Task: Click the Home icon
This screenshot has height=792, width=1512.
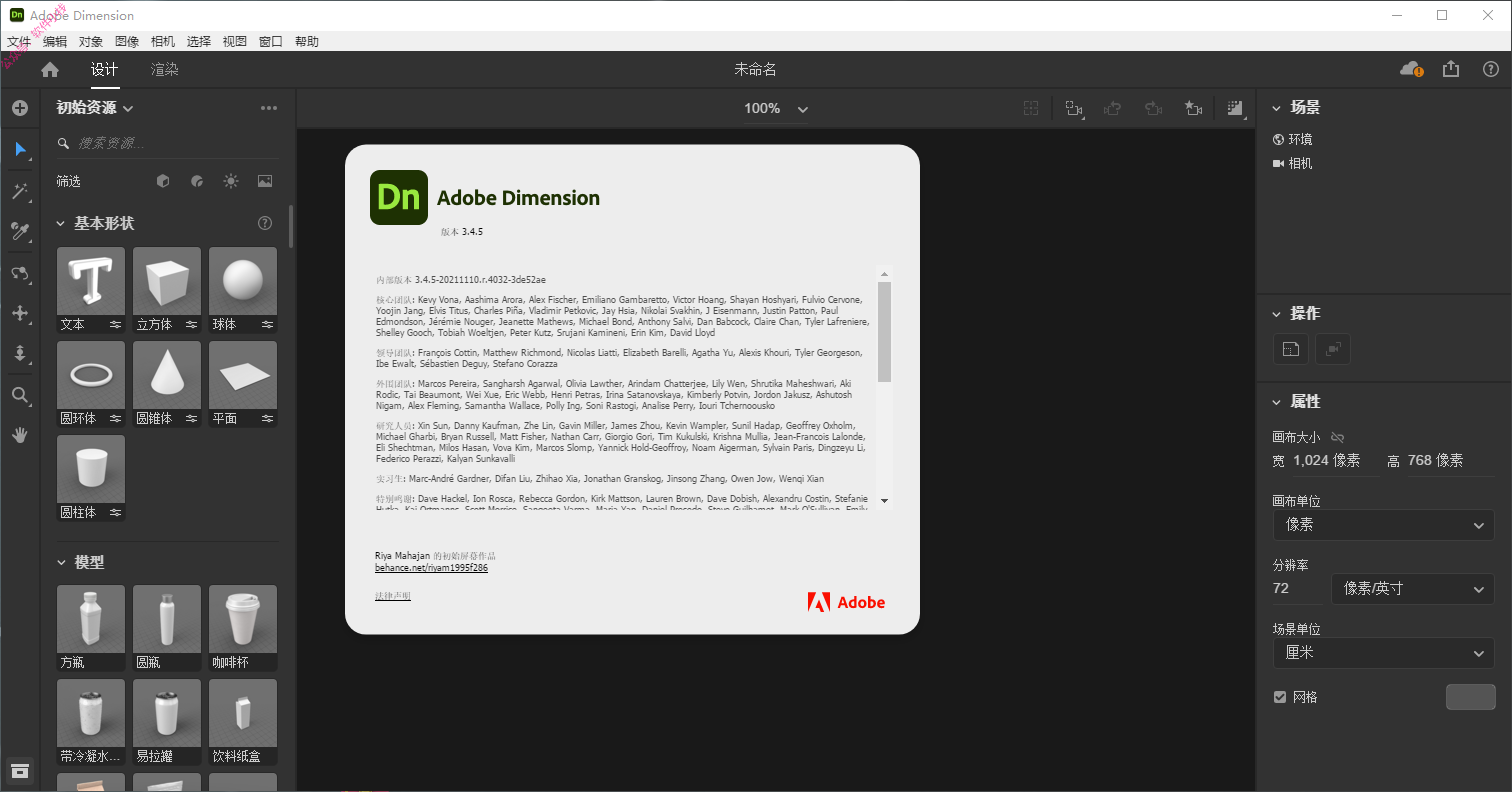Action: (x=50, y=69)
